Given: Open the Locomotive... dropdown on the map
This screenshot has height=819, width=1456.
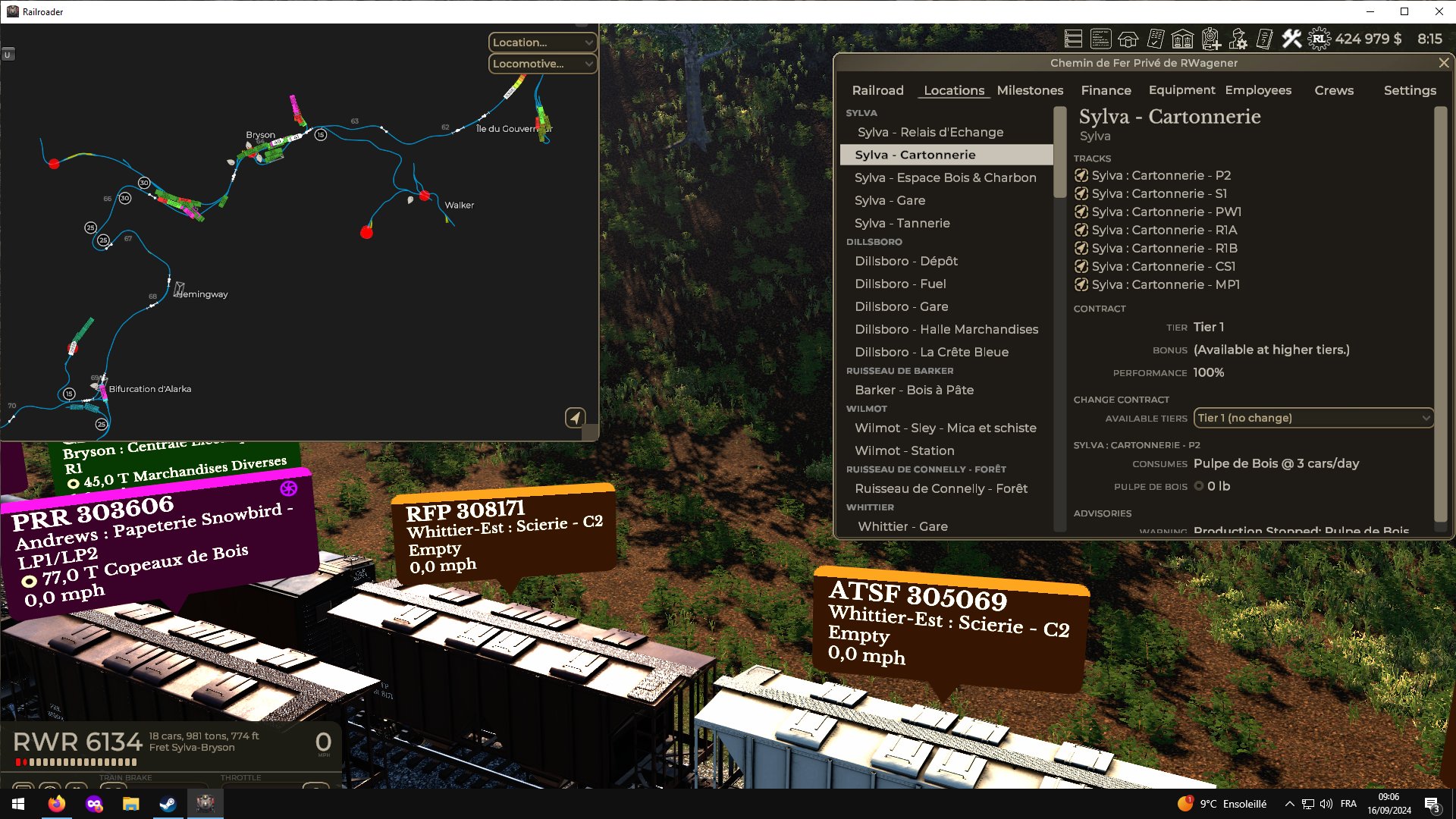Looking at the screenshot, I should [542, 64].
